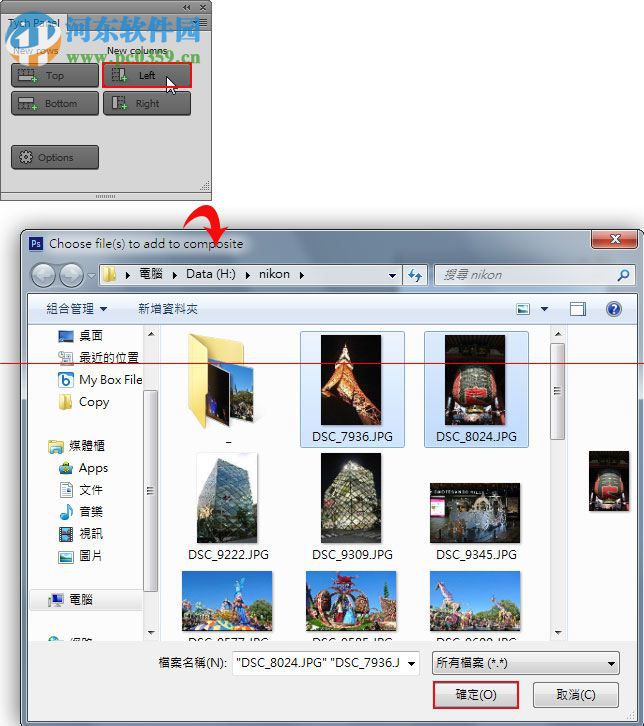The width and height of the screenshot is (644, 726).
Task: Click the file list vertical scrollbar thumb
Action: (558, 391)
